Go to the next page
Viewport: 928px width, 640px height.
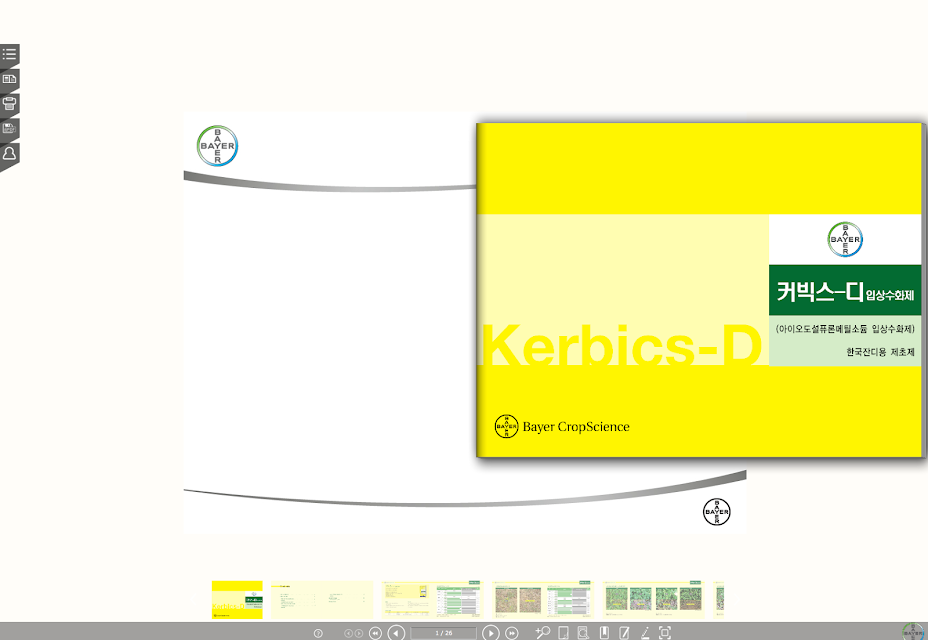click(x=491, y=633)
